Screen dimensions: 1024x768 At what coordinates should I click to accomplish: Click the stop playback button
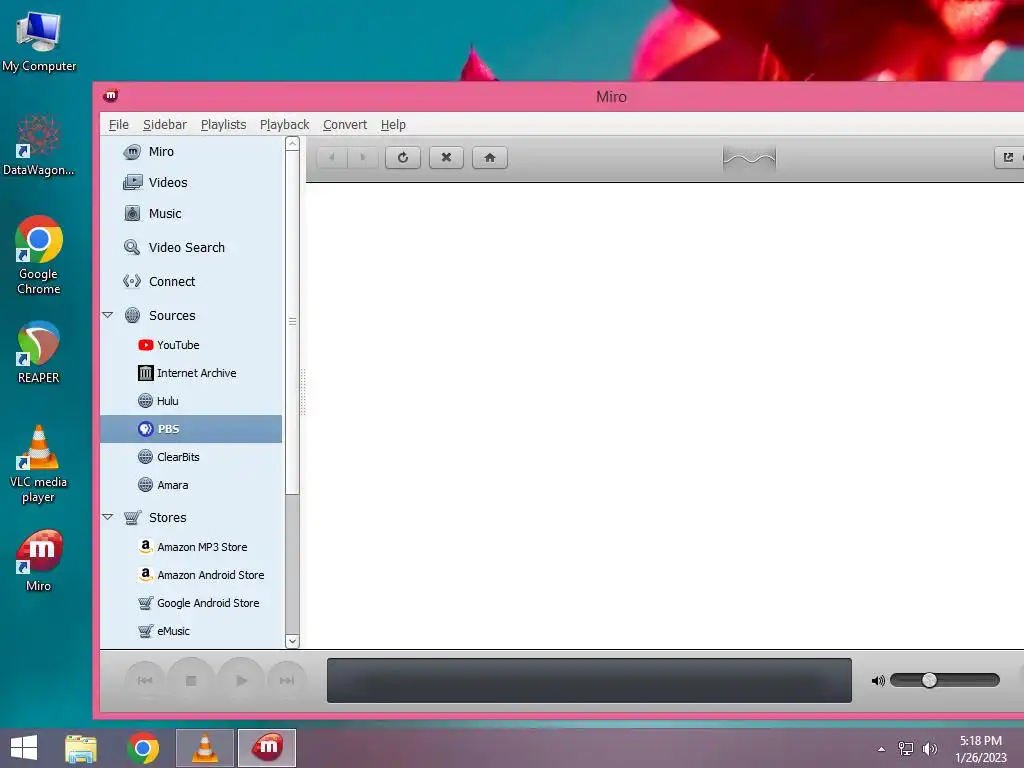pos(191,680)
